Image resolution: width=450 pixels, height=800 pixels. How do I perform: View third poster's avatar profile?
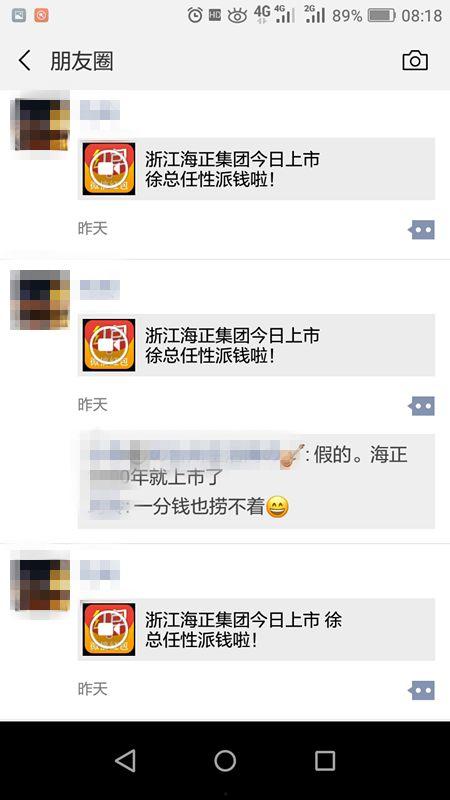coord(40,581)
